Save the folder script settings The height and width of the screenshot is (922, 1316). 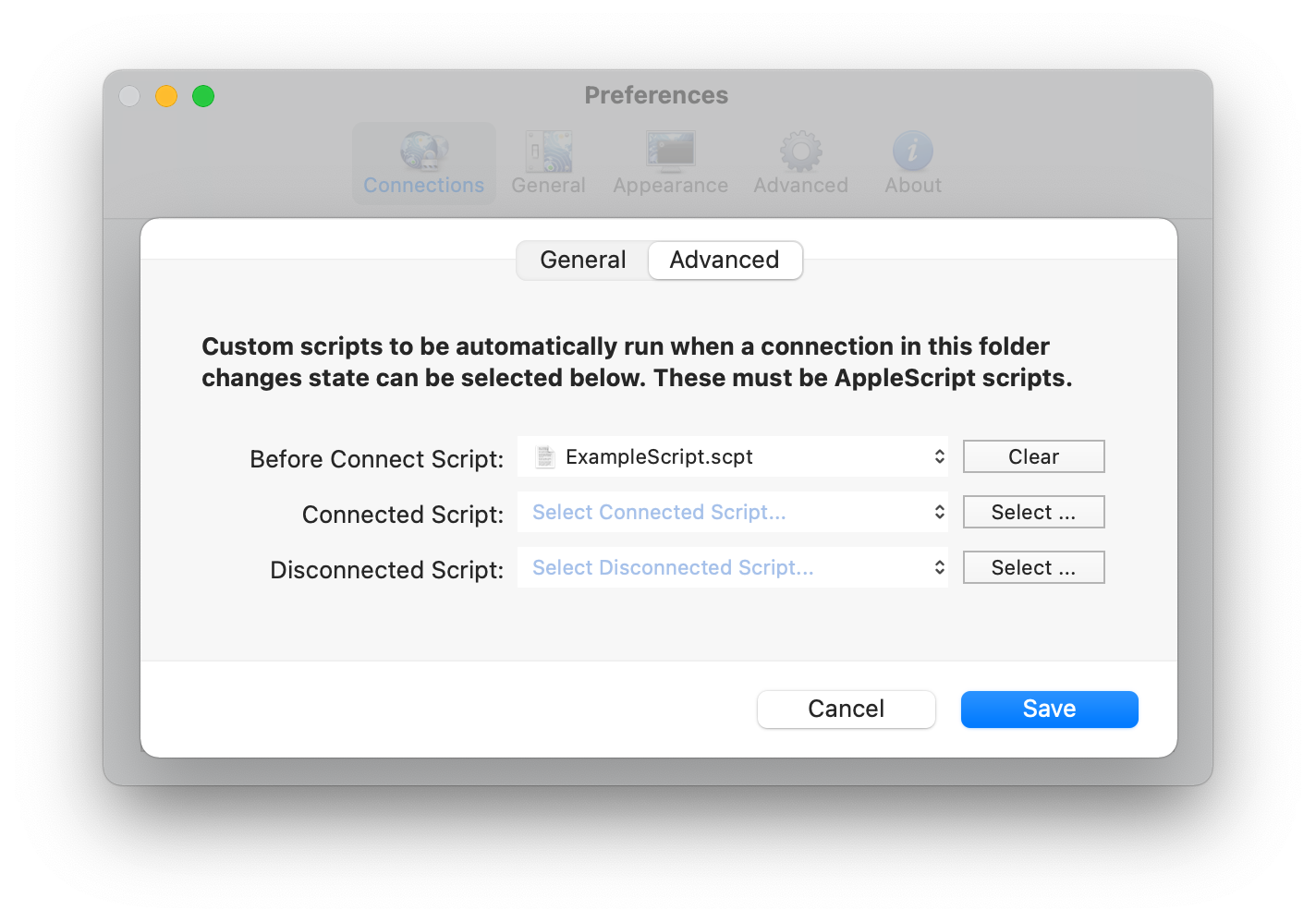click(x=1049, y=709)
